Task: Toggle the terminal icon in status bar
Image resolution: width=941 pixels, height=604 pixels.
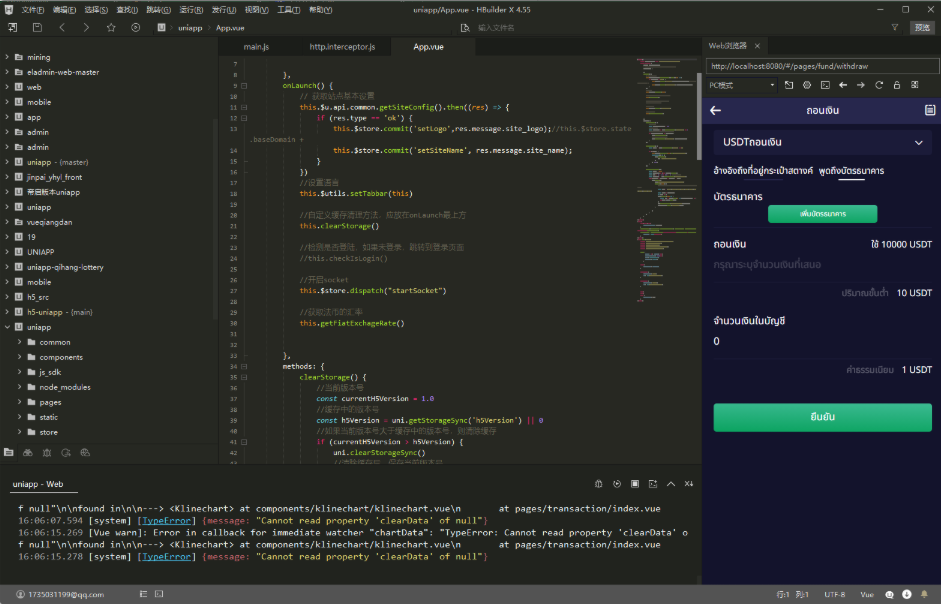Action: [159, 594]
